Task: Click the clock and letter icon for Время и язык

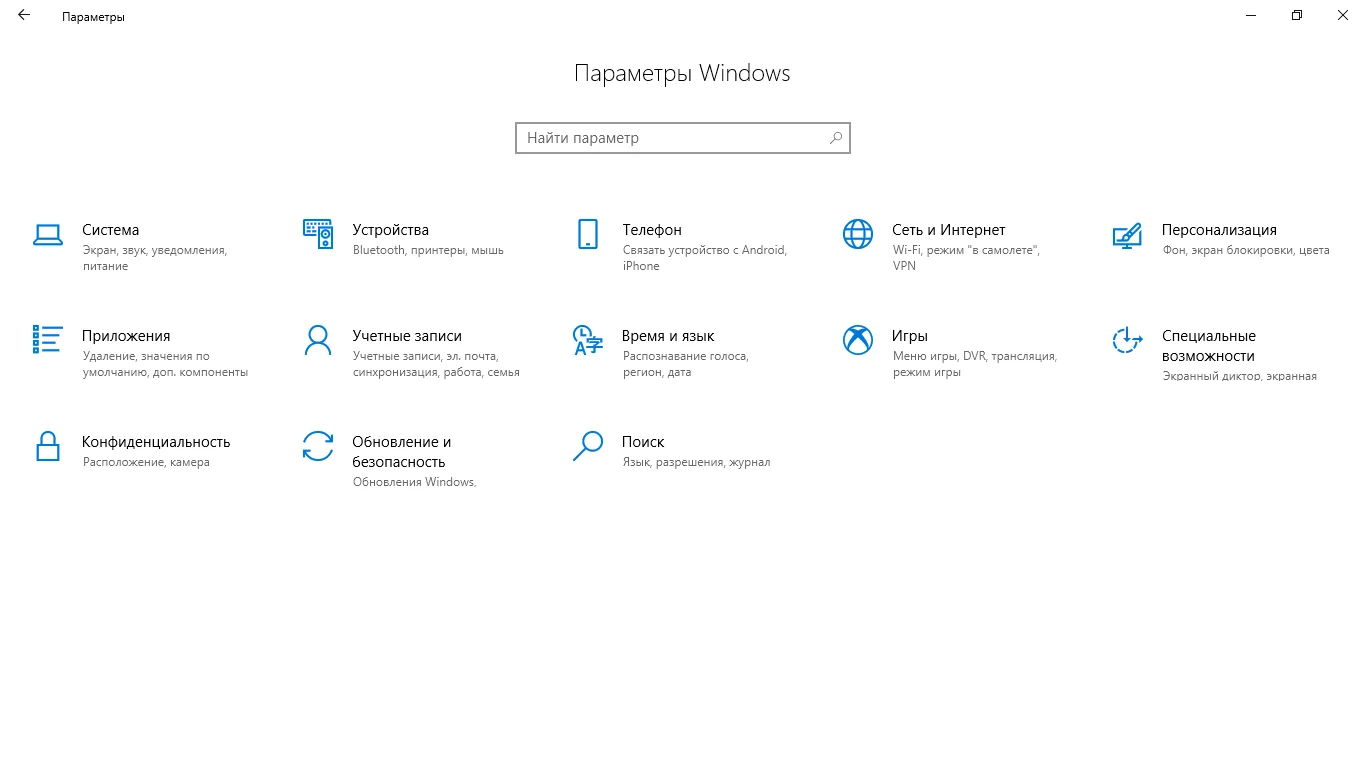Action: tap(588, 340)
